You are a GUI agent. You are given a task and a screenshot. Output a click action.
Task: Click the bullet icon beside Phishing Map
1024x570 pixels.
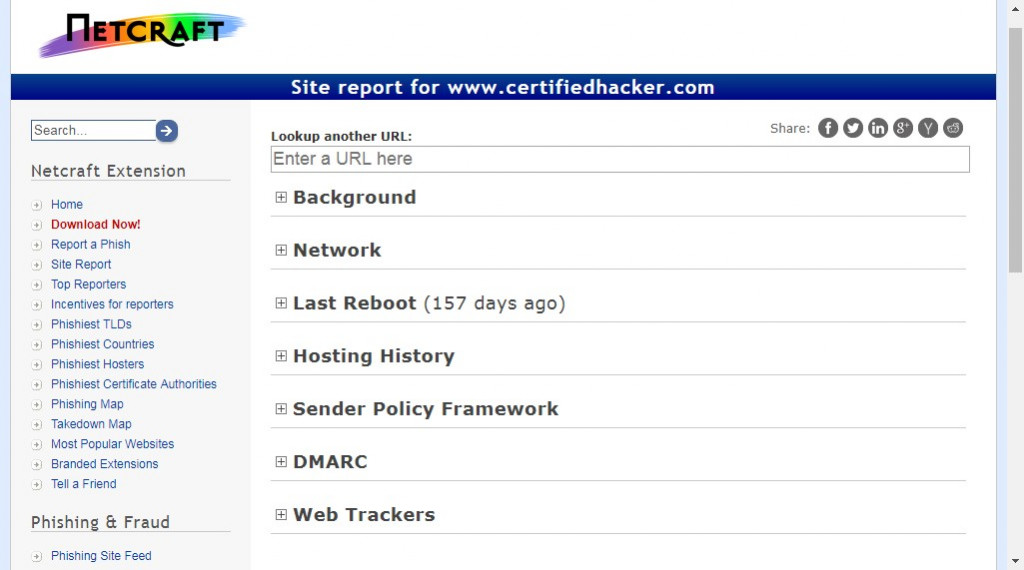click(x=37, y=405)
